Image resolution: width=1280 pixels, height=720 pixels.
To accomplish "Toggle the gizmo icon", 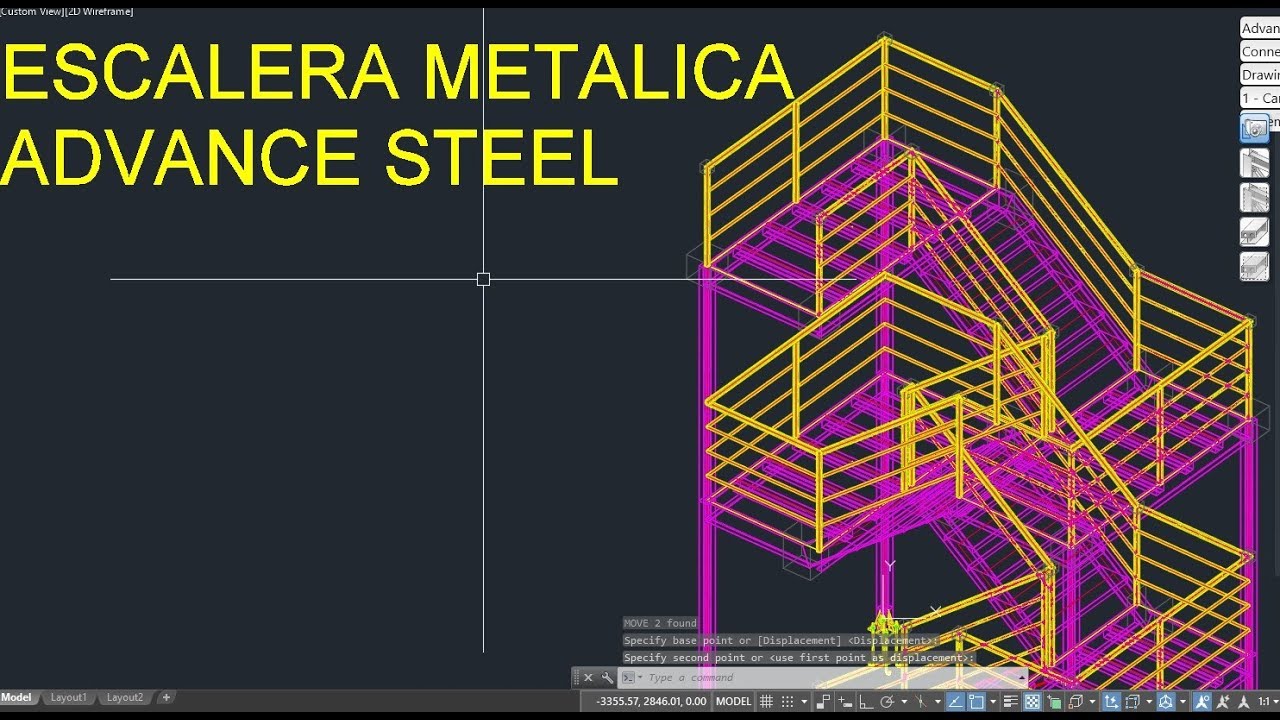I will pos(1166,701).
